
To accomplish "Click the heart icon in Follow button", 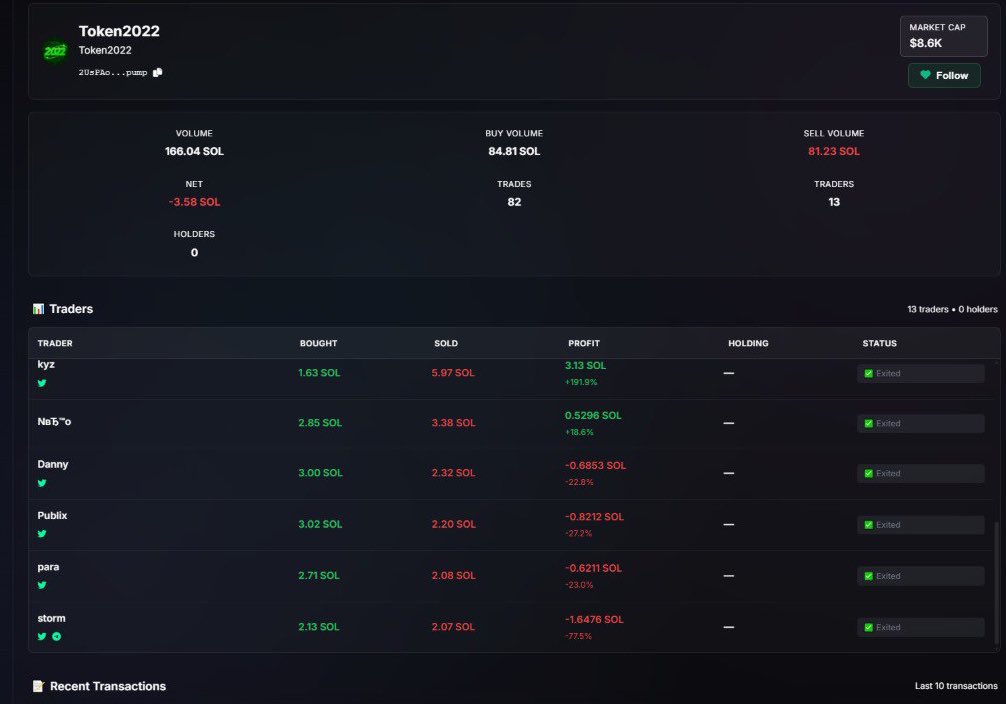I will coord(925,75).
